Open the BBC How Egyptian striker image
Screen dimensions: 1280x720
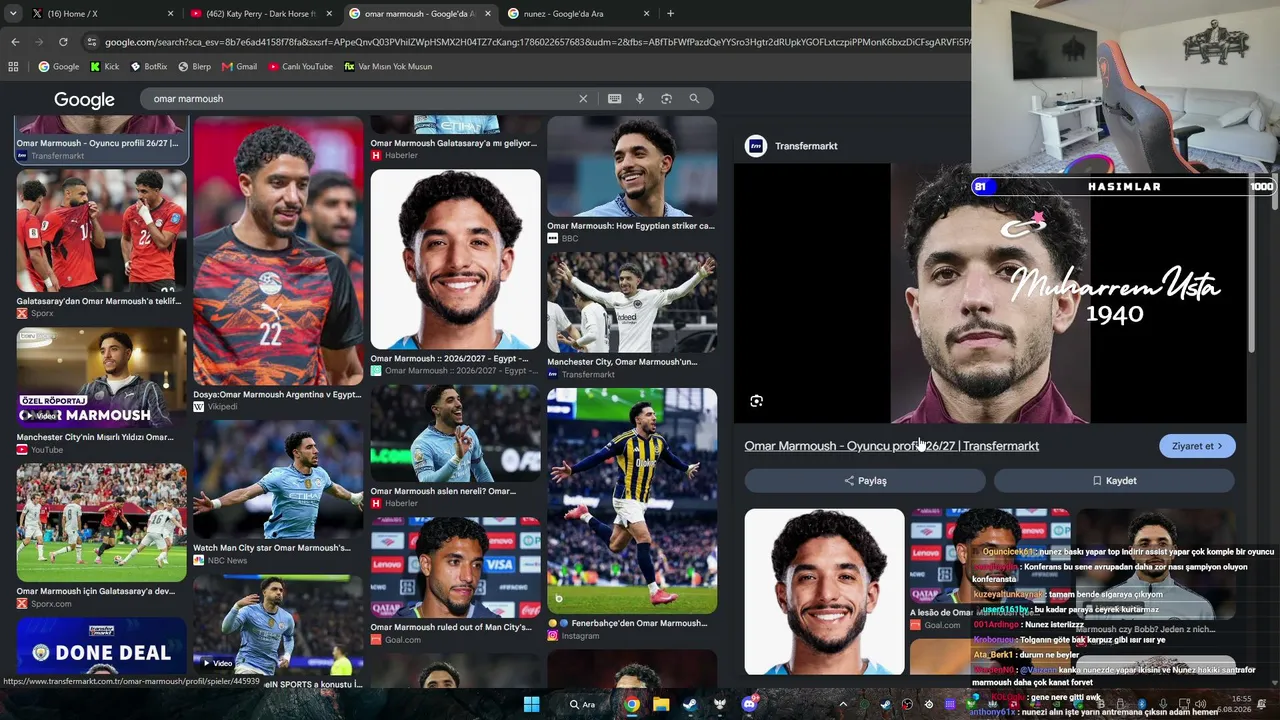click(x=632, y=167)
